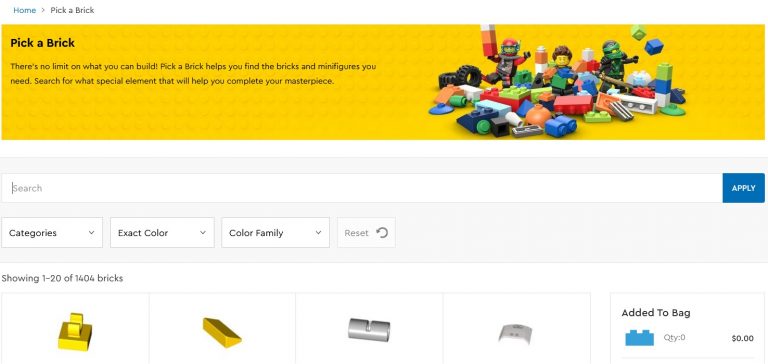The width and height of the screenshot is (768, 364).
Task: Click the blue brick icon in Added To Bag
Action: point(639,338)
